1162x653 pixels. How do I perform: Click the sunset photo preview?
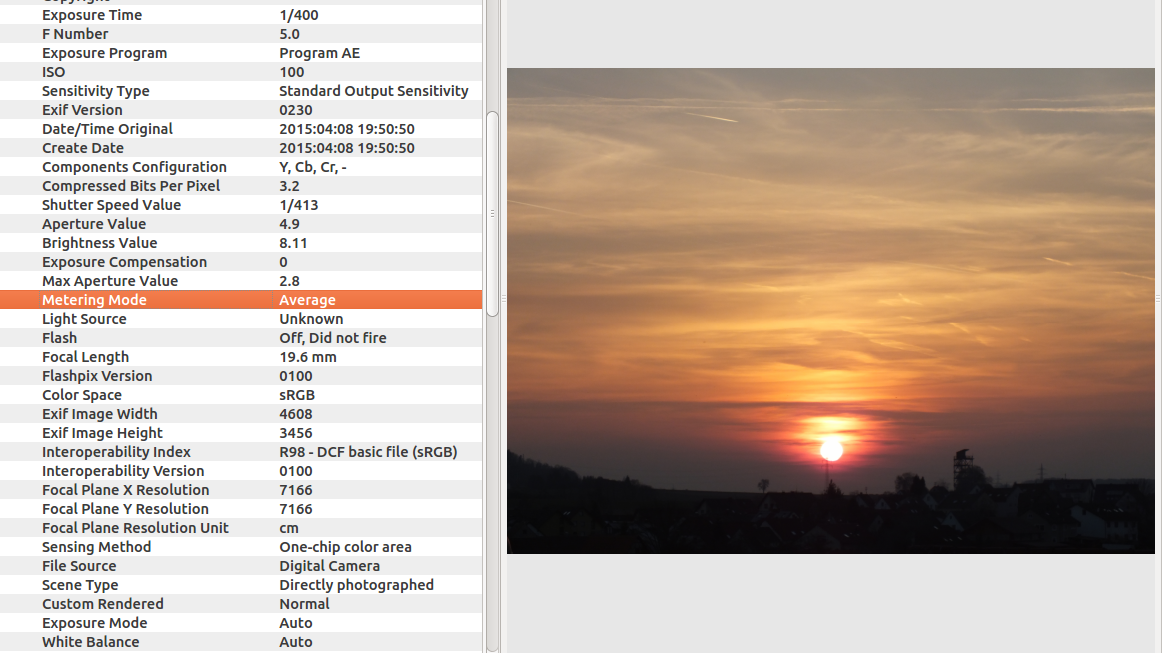[x=830, y=311]
